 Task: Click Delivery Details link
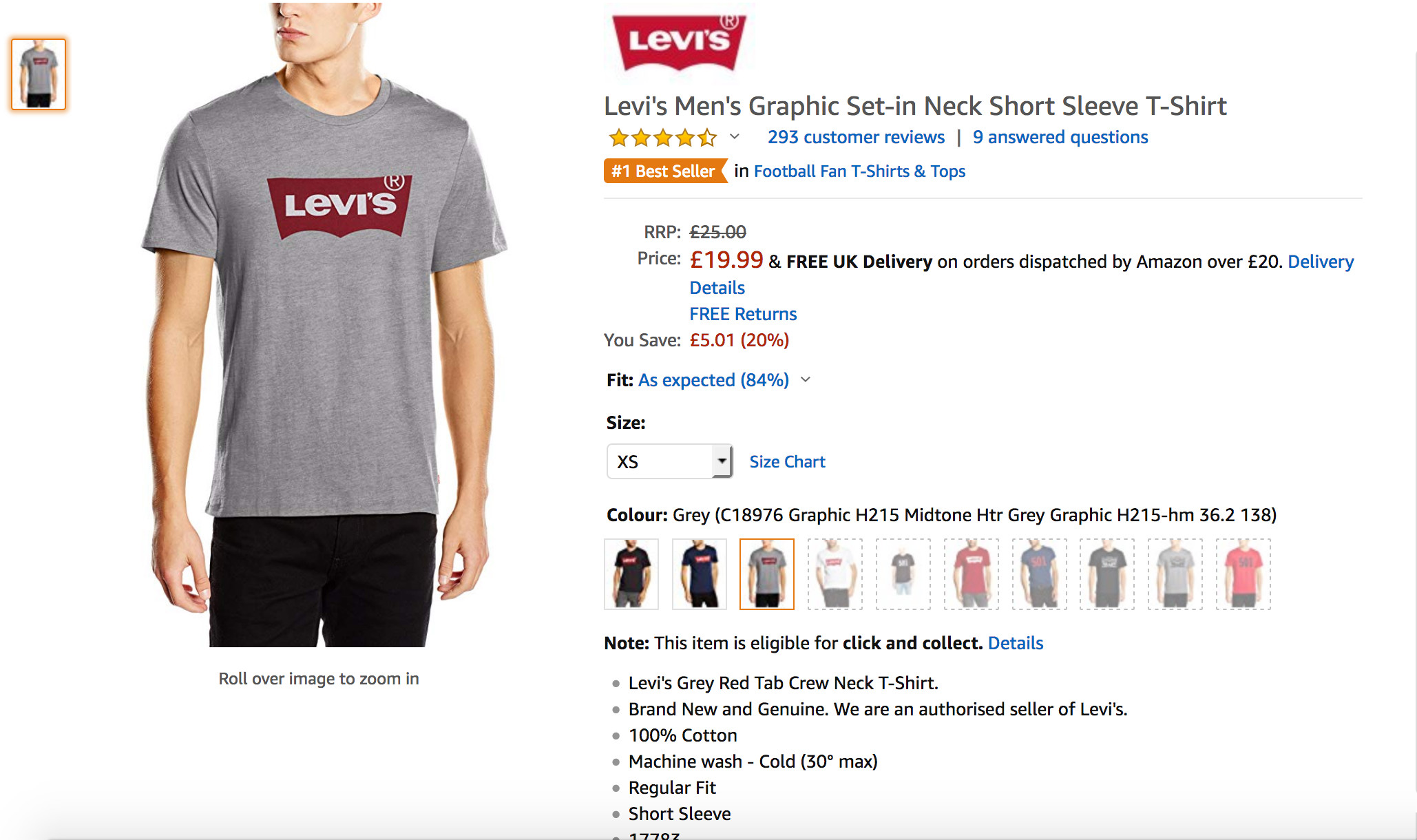tap(1321, 262)
